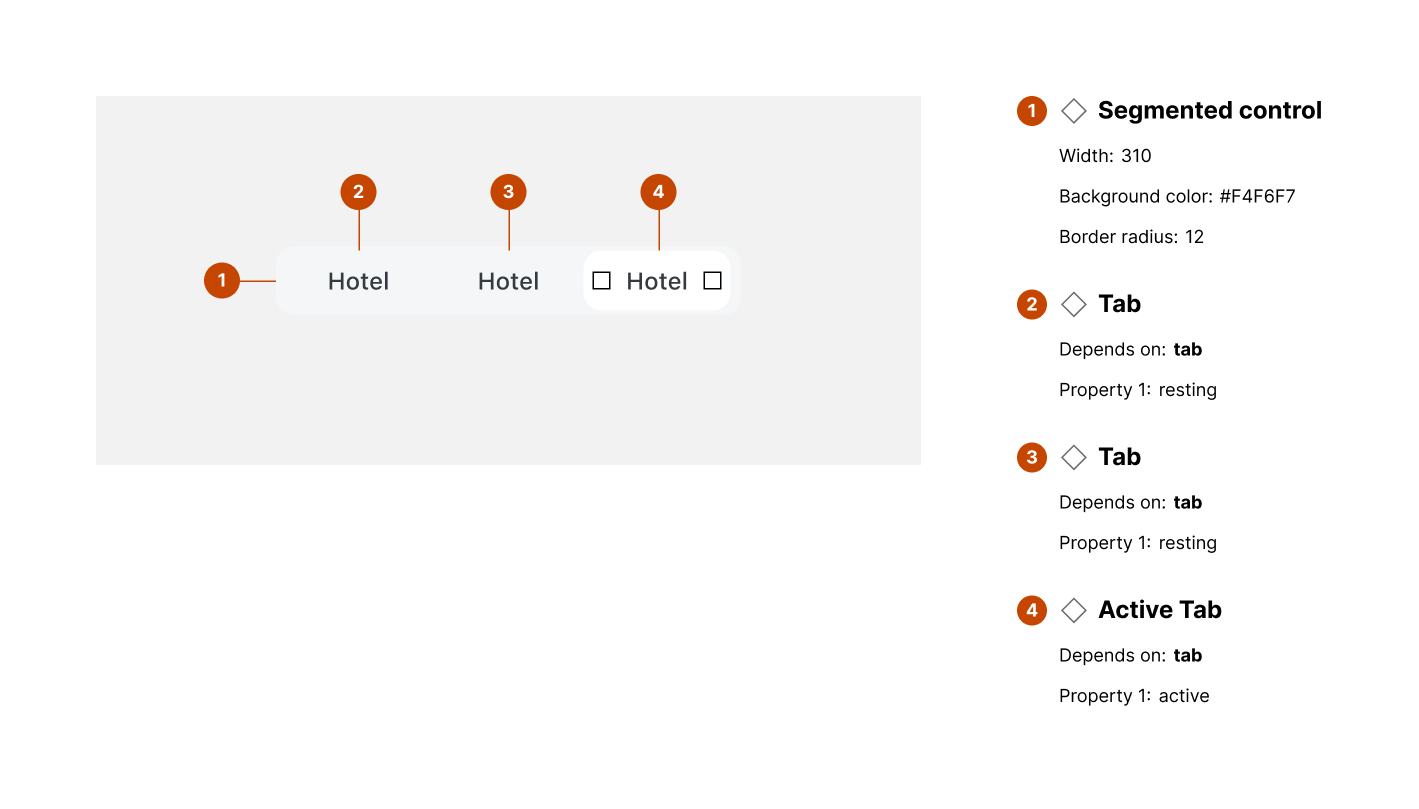Switch to the middle Hotel tab

coord(508,282)
